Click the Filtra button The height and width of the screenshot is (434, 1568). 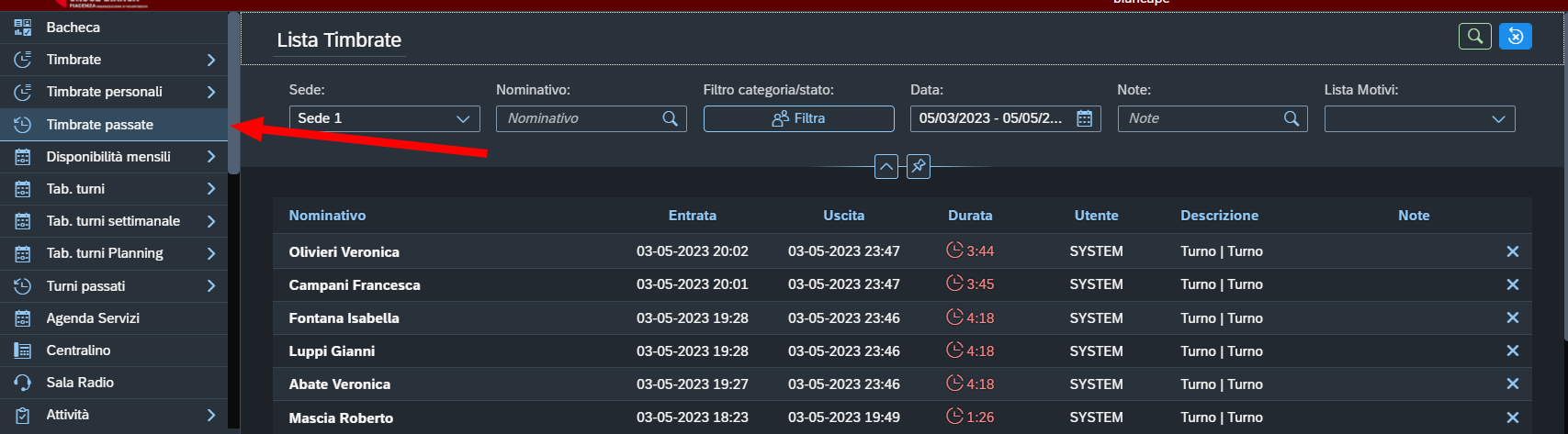pos(799,118)
